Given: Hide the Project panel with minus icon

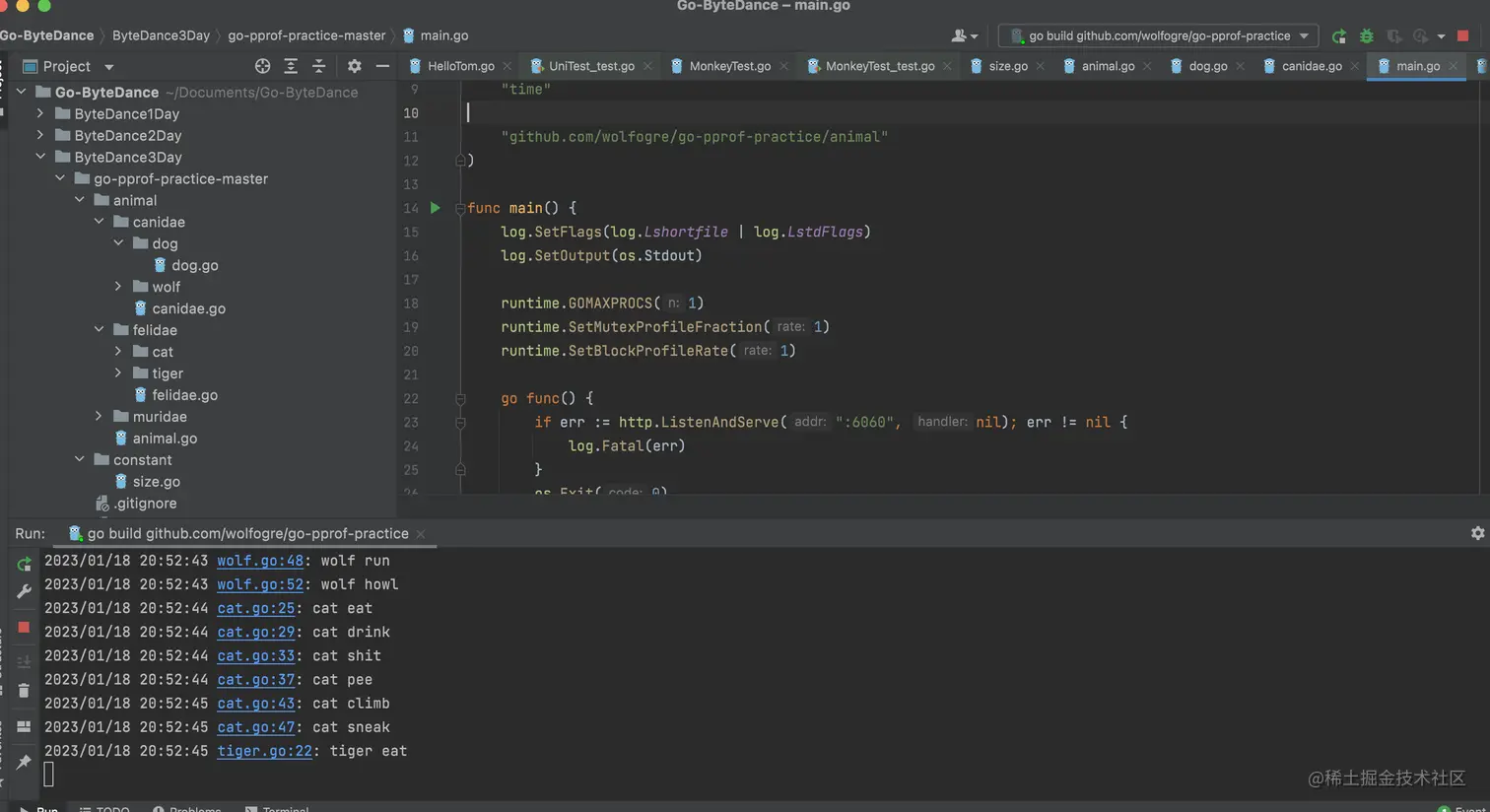Looking at the screenshot, I should tap(382, 66).
